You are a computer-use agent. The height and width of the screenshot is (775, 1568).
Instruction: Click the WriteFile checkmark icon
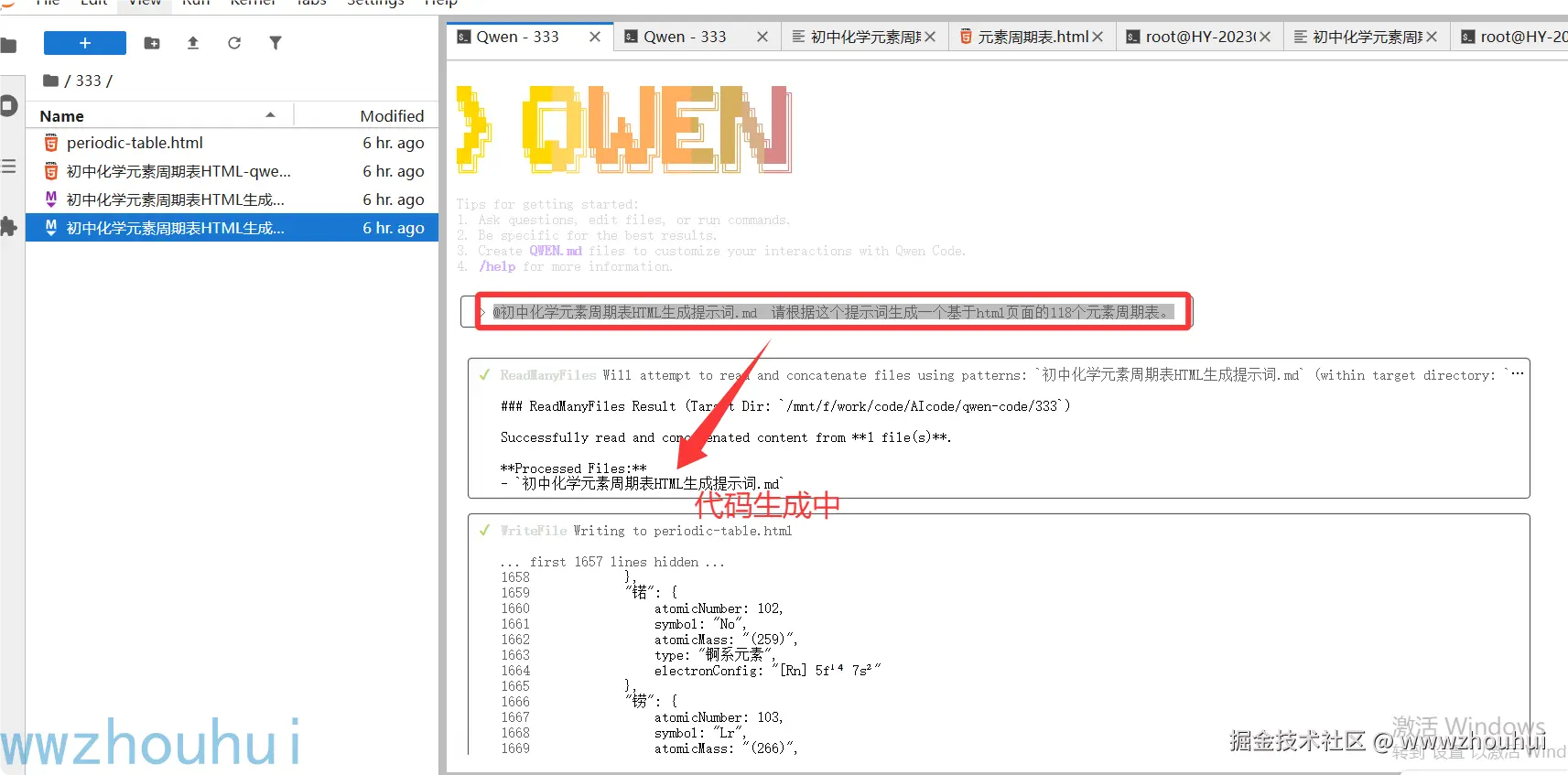[x=484, y=530]
